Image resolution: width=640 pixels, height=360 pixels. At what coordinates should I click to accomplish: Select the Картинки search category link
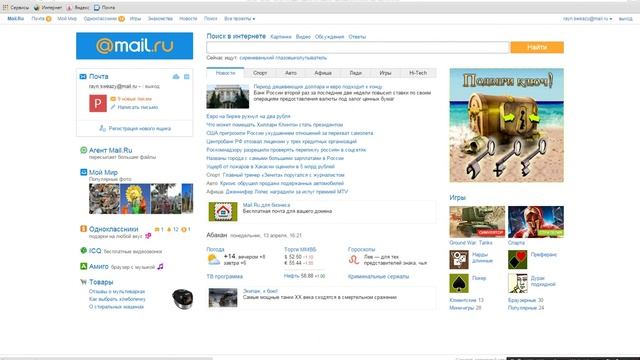pos(281,37)
